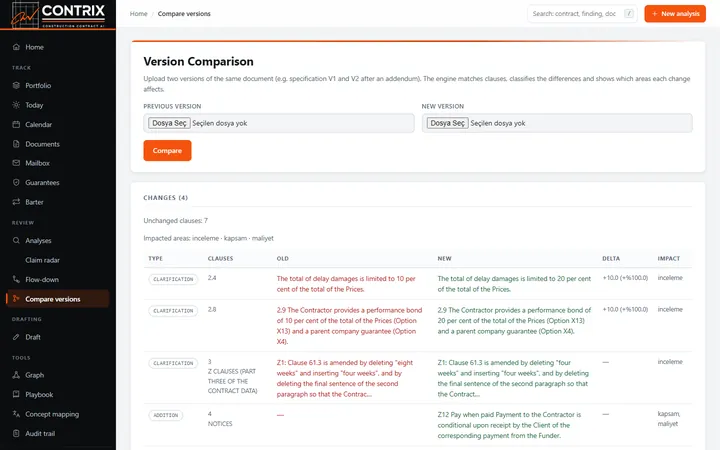This screenshot has width=720, height=450.
Task: Click the Flow-down icon
Action: point(16,279)
